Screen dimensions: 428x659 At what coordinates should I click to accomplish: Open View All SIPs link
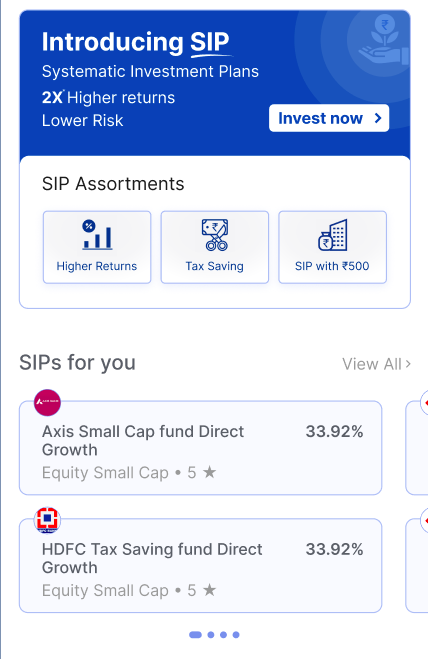376,364
